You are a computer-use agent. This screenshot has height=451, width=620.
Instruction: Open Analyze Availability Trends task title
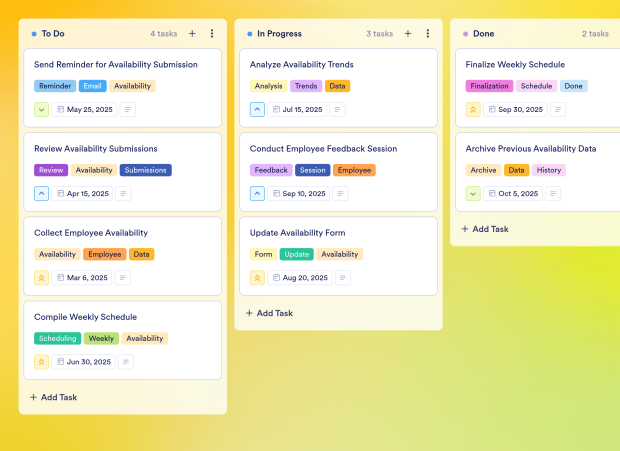click(x=302, y=64)
